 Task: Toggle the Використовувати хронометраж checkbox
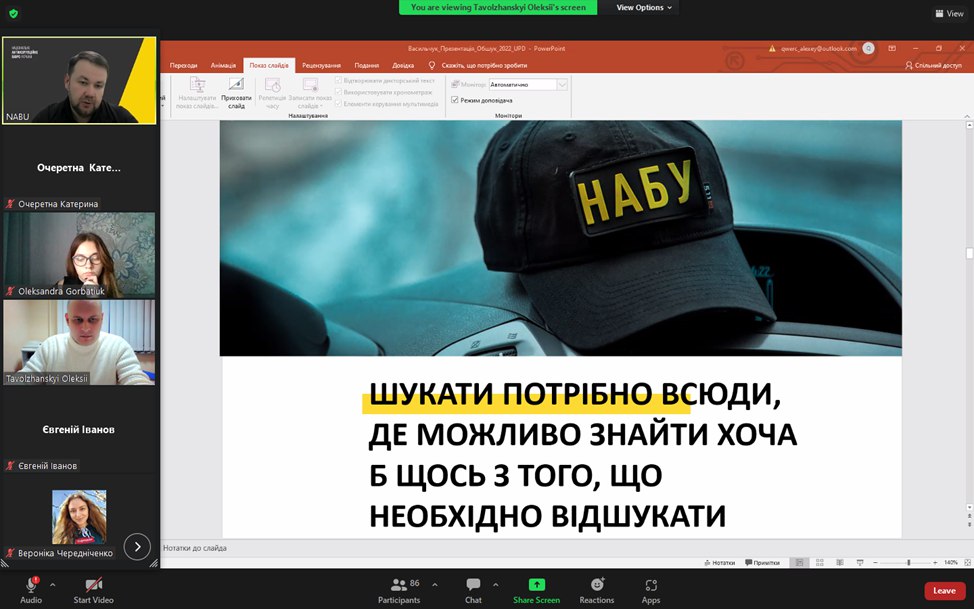tap(339, 92)
